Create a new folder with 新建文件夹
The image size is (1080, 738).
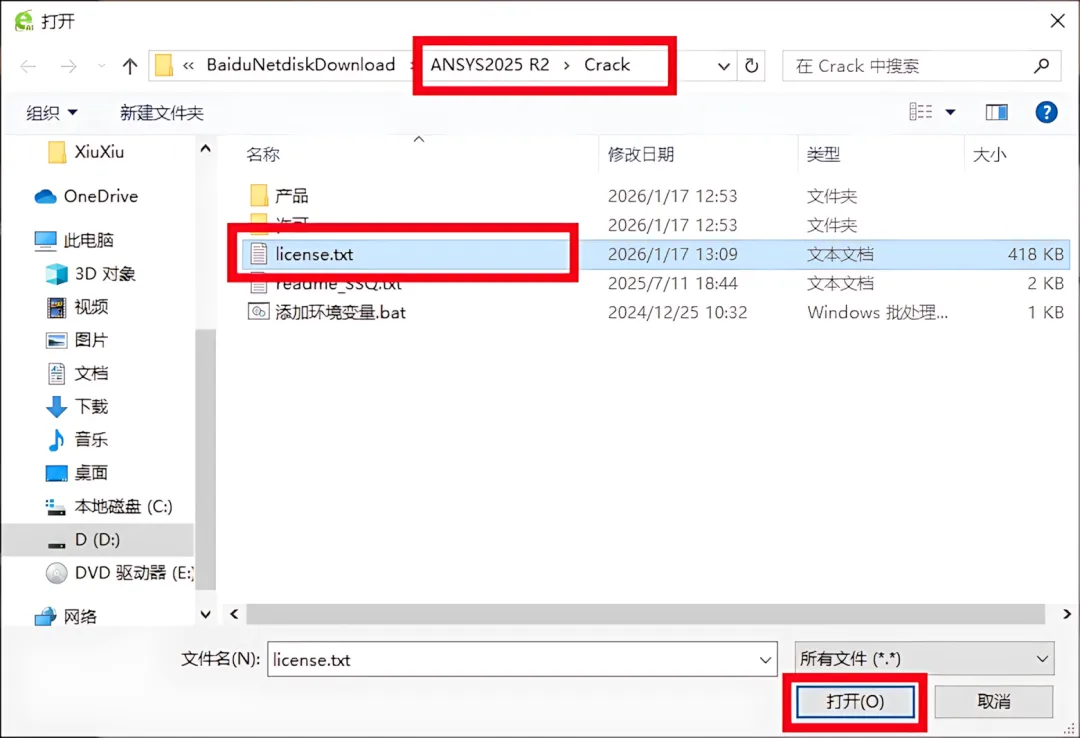(162, 112)
